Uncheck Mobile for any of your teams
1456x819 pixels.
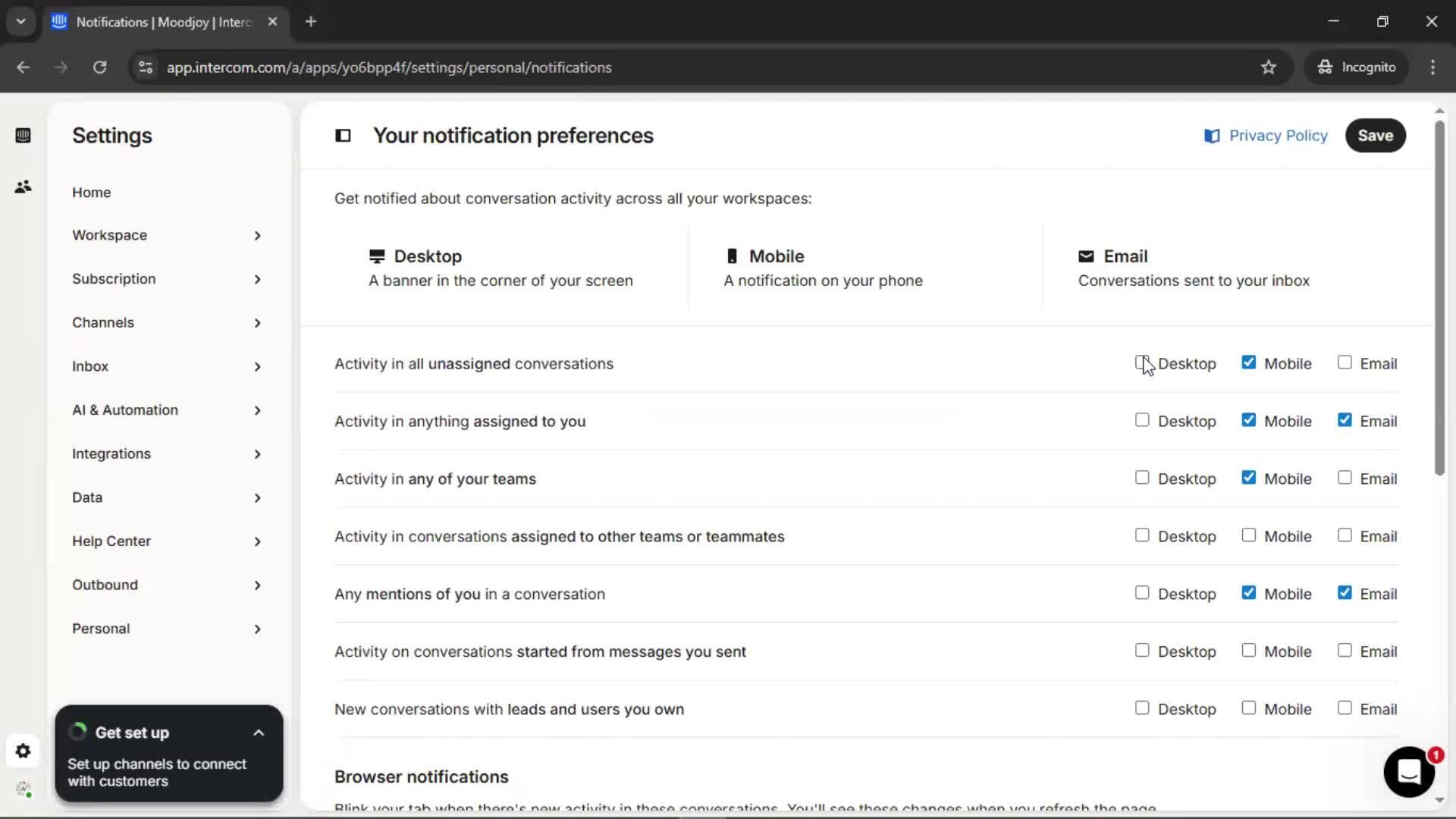click(x=1248, y=478)
